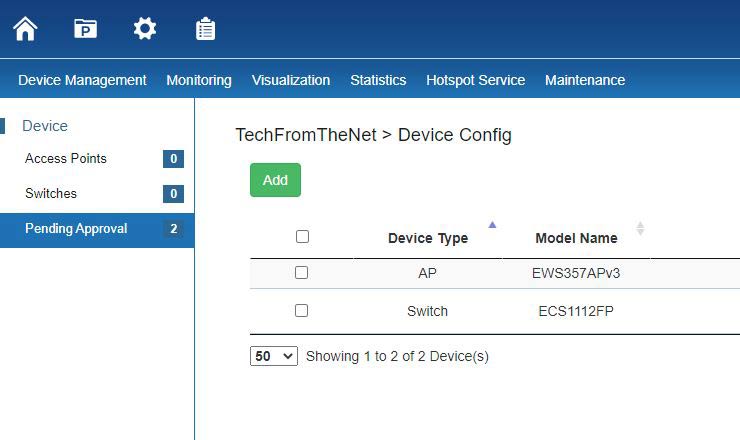Click the Pending Approval count badge
Screen dimensions: 740x440
pos(173,229)
